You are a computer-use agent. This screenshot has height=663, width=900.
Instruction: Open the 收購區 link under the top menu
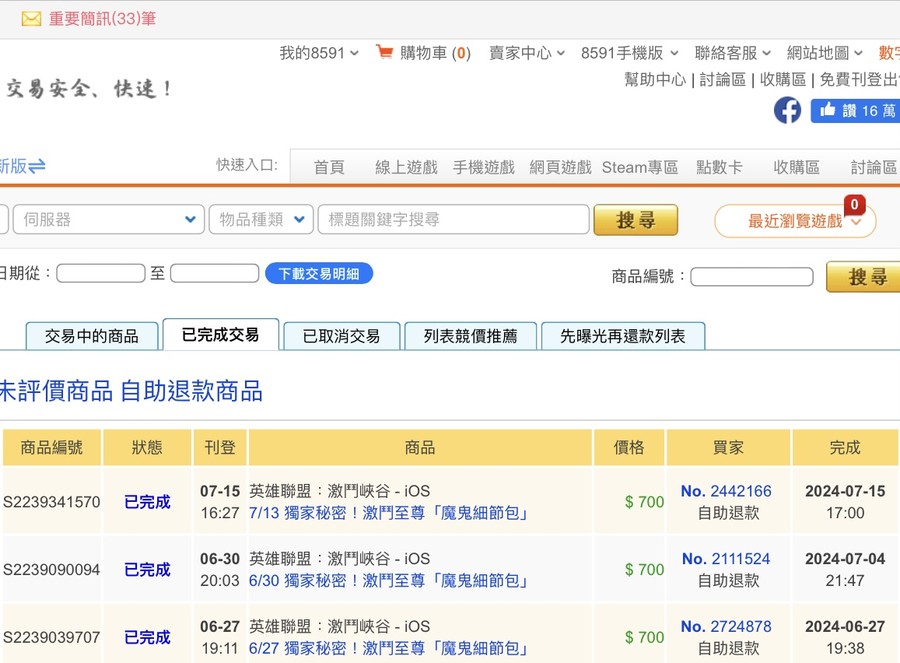[x=783, y=79]
